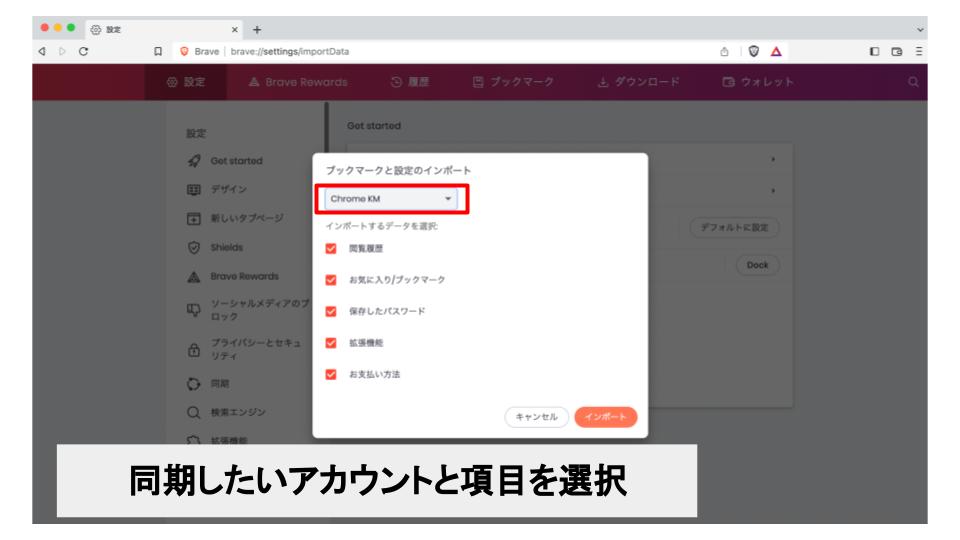Screen dimensions: 960x540
Task: Click the macOS green maximize button
Action: pos(71,28)
